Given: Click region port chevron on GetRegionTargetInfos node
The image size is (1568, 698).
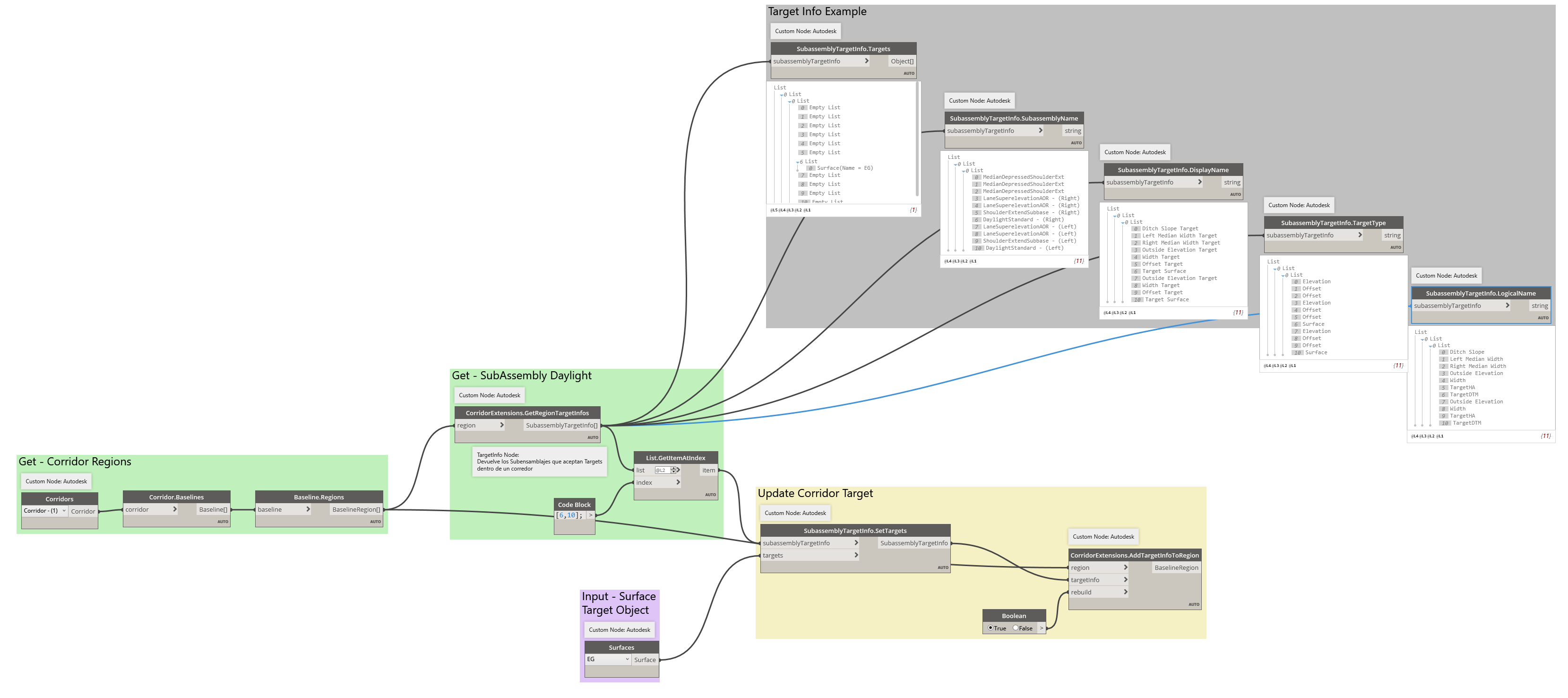Looking at the screenshot, I should click(501, 425).
